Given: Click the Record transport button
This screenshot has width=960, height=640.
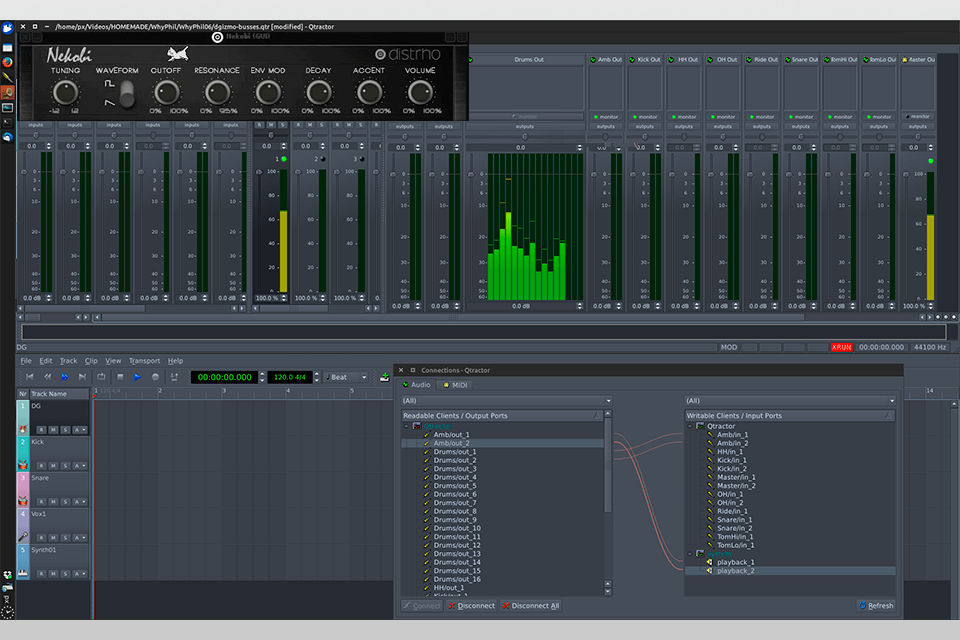Looking at the screenshot, I should [x=155, y=377].
